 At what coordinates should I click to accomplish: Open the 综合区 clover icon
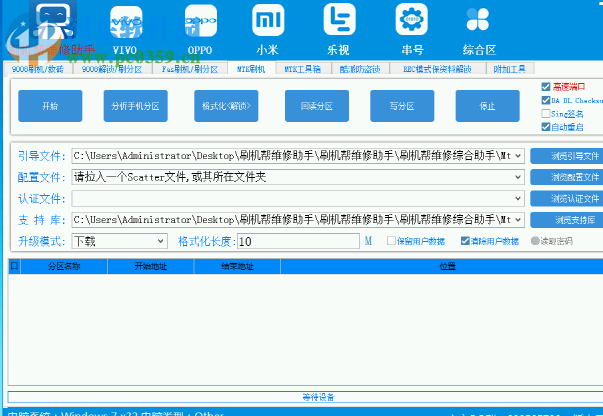click(478, 19)
